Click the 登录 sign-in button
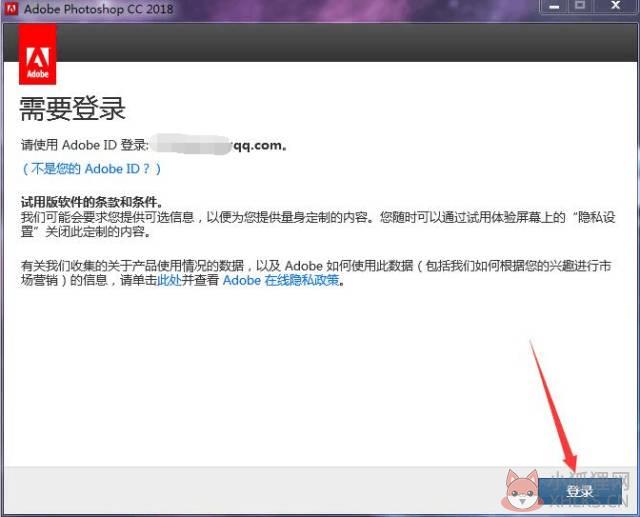Screen dimensions: 640x517 (x=580, y=491)
